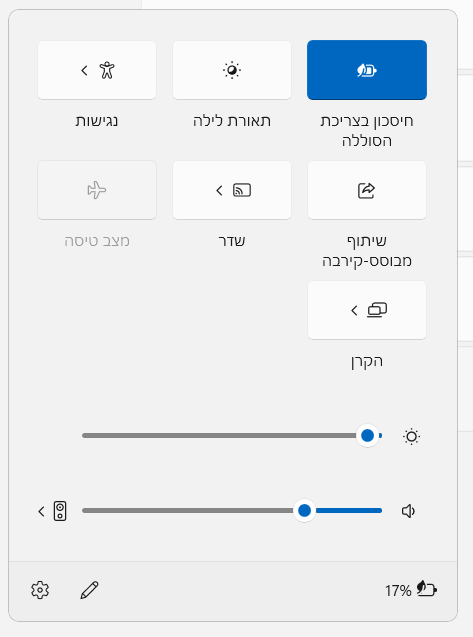Toggle Nearby sharing (שיתוף מבוסס-קירבה) tile
This screenshot has width=473, height=637.
point(367,190)
